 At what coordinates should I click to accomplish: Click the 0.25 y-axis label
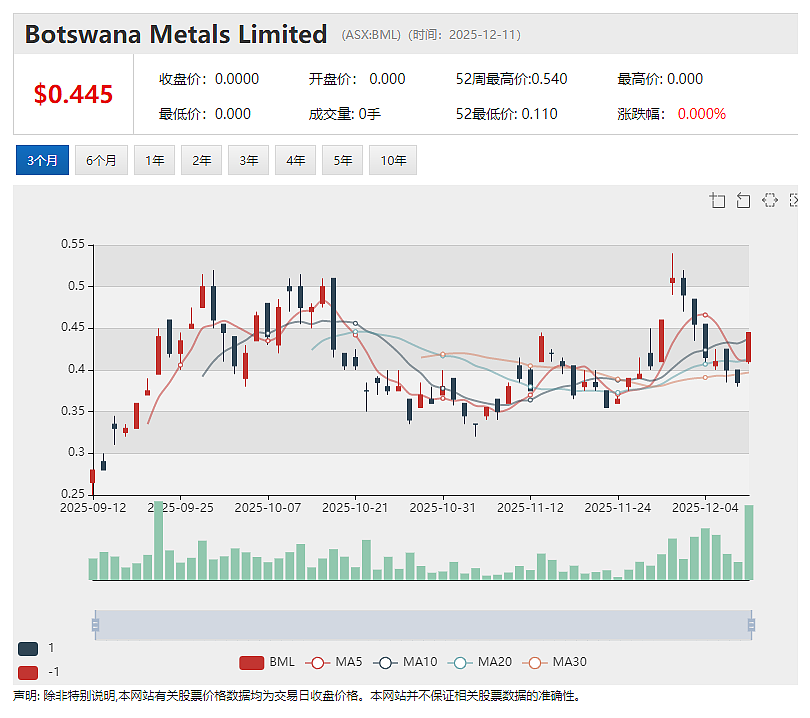(x=73, y=494)
